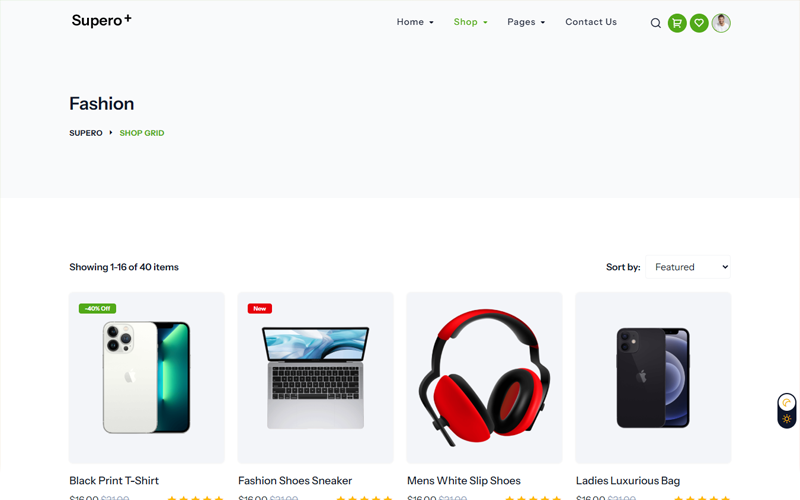Open Fashion Shoes Sneaker product title
The image size is (800, 500).
(x=295, y=481)
